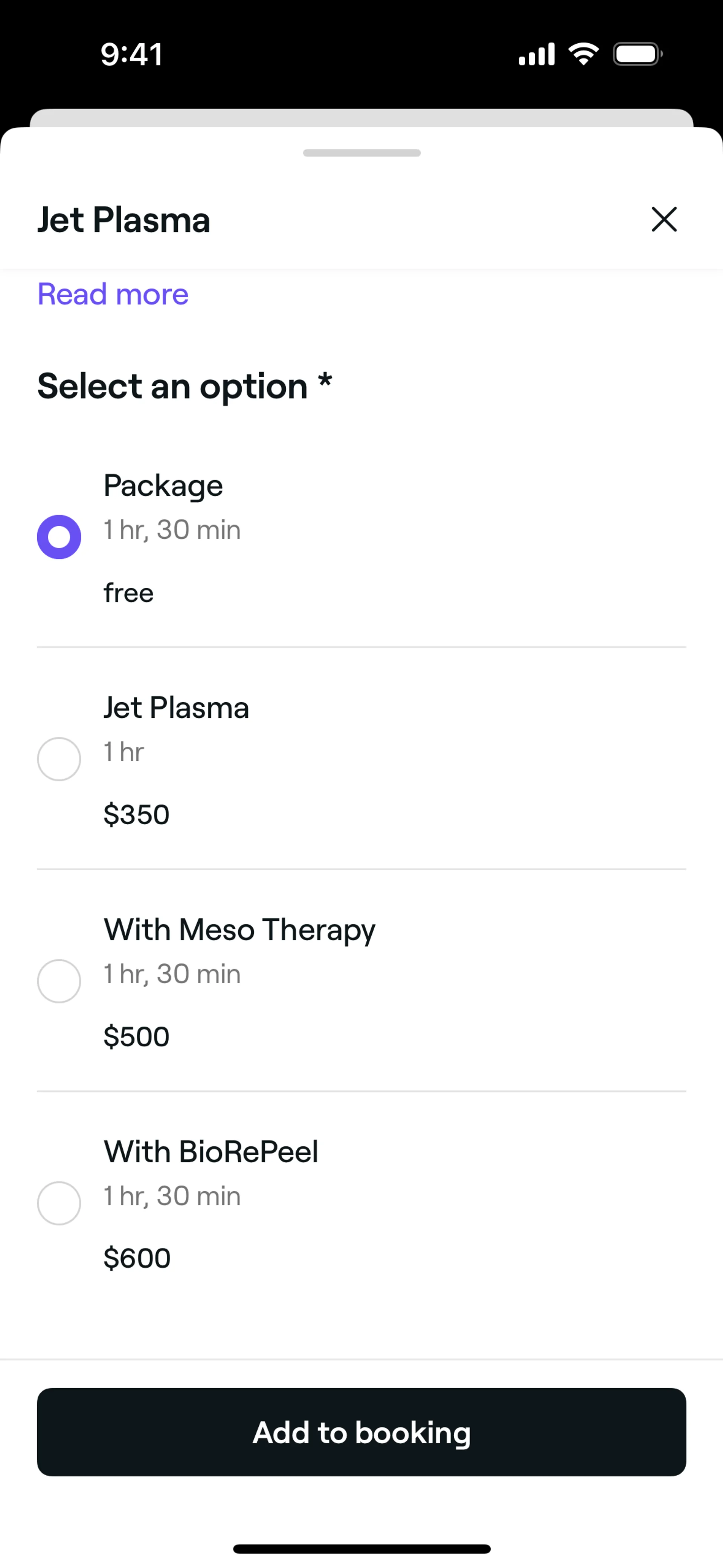
Task: Select the Package radio button
Action: pyautogui.click(x=59, y=537)
